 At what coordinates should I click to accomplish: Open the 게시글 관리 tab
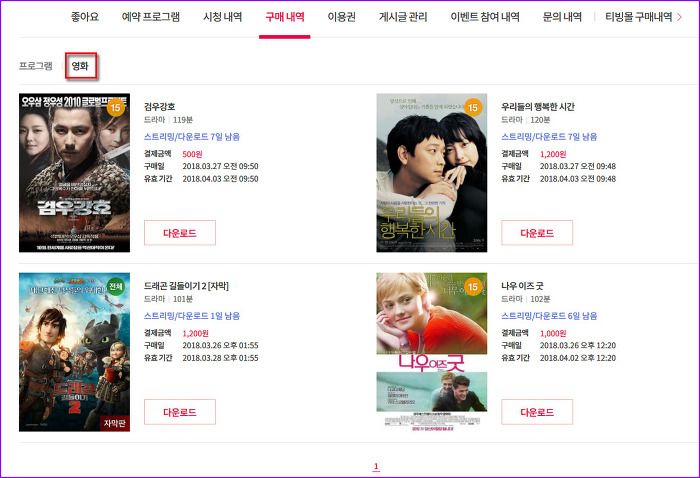coord(403,17)
